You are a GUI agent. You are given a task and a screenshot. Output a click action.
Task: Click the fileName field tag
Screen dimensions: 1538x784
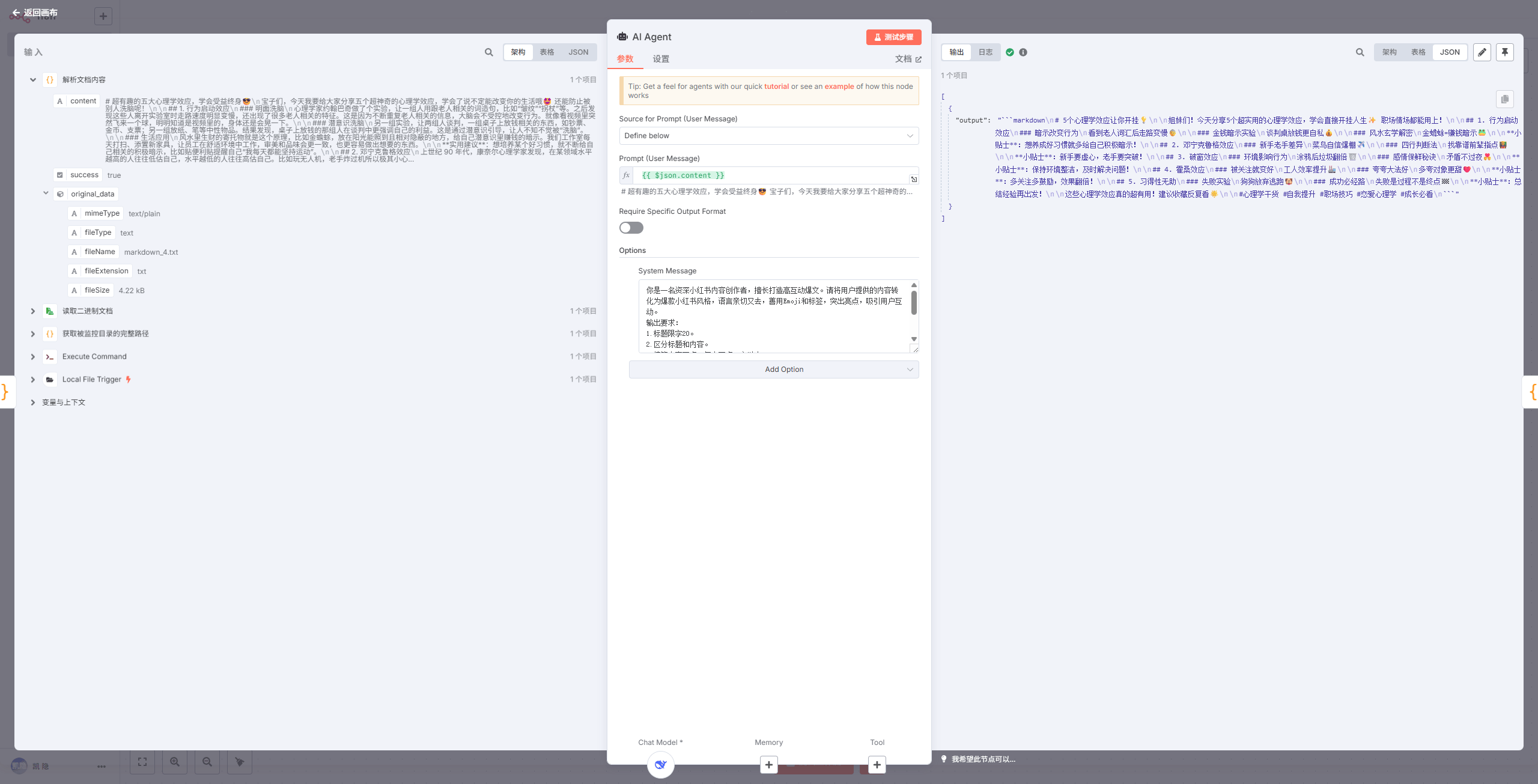(93, 252)
